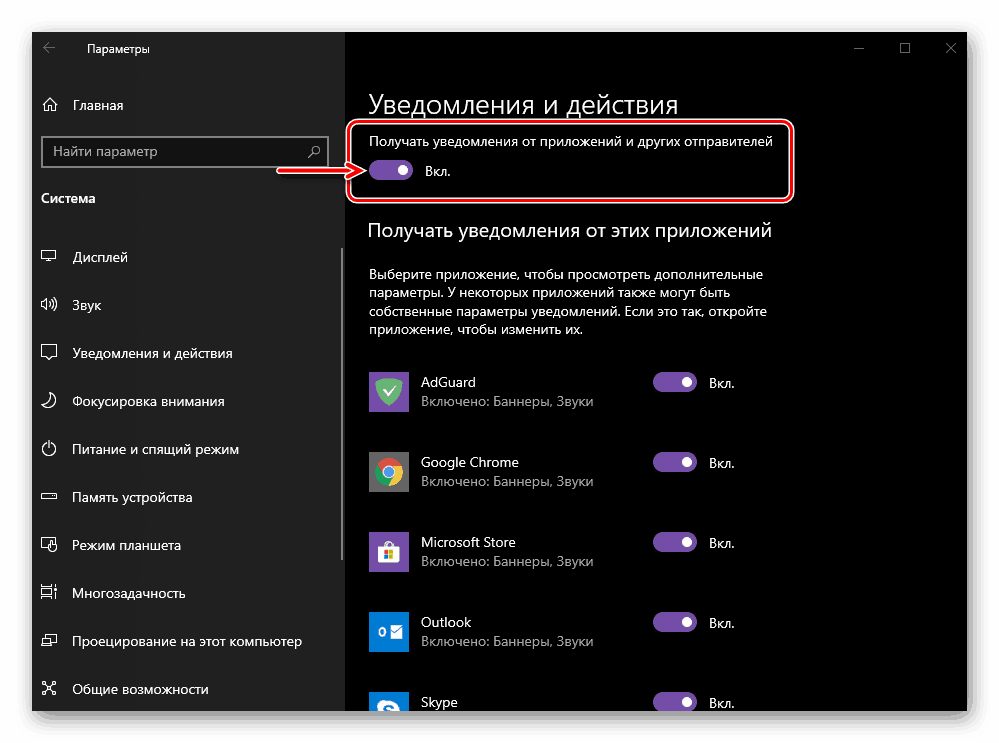The image size is (999, 743).
Task: Click the Power and sleep icon
Action: [49, 449]
